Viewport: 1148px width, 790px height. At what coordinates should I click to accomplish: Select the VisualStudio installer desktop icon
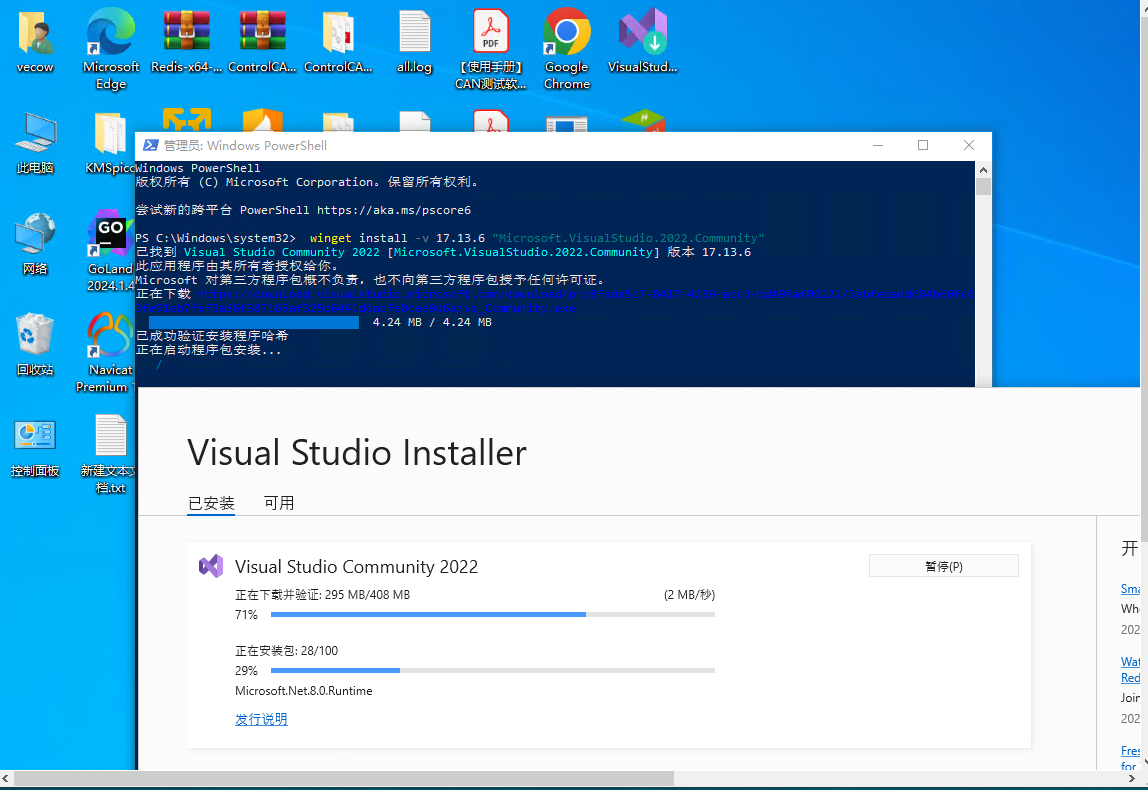[x=643, y=42]
